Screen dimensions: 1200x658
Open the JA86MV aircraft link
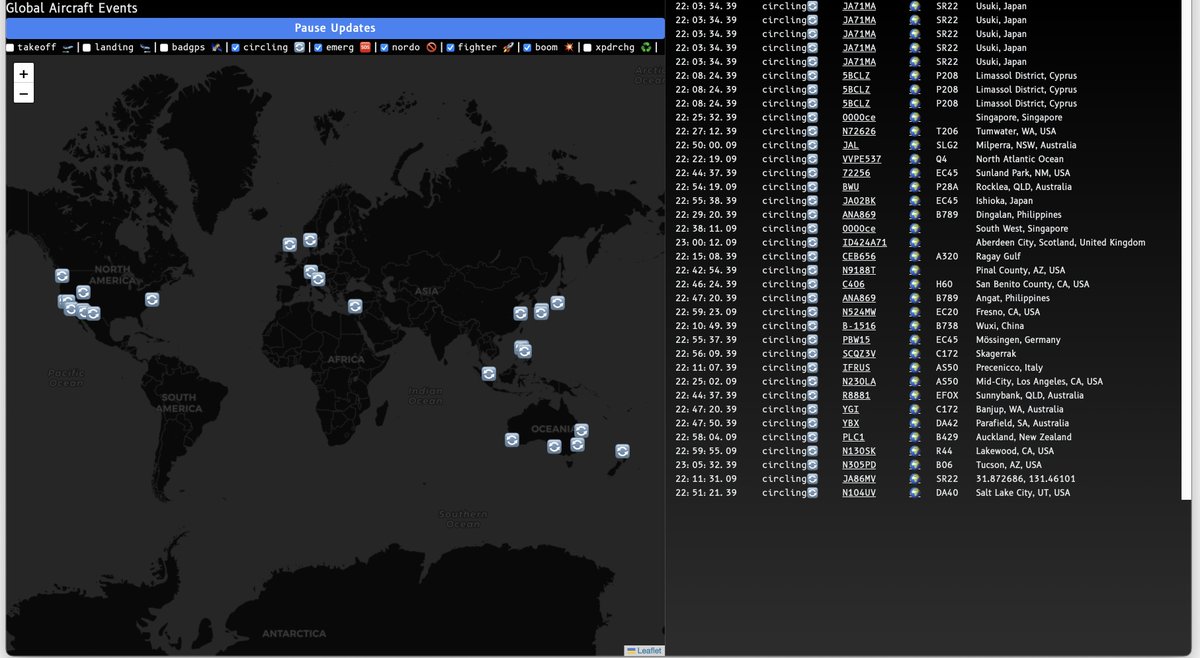[859, 479]
